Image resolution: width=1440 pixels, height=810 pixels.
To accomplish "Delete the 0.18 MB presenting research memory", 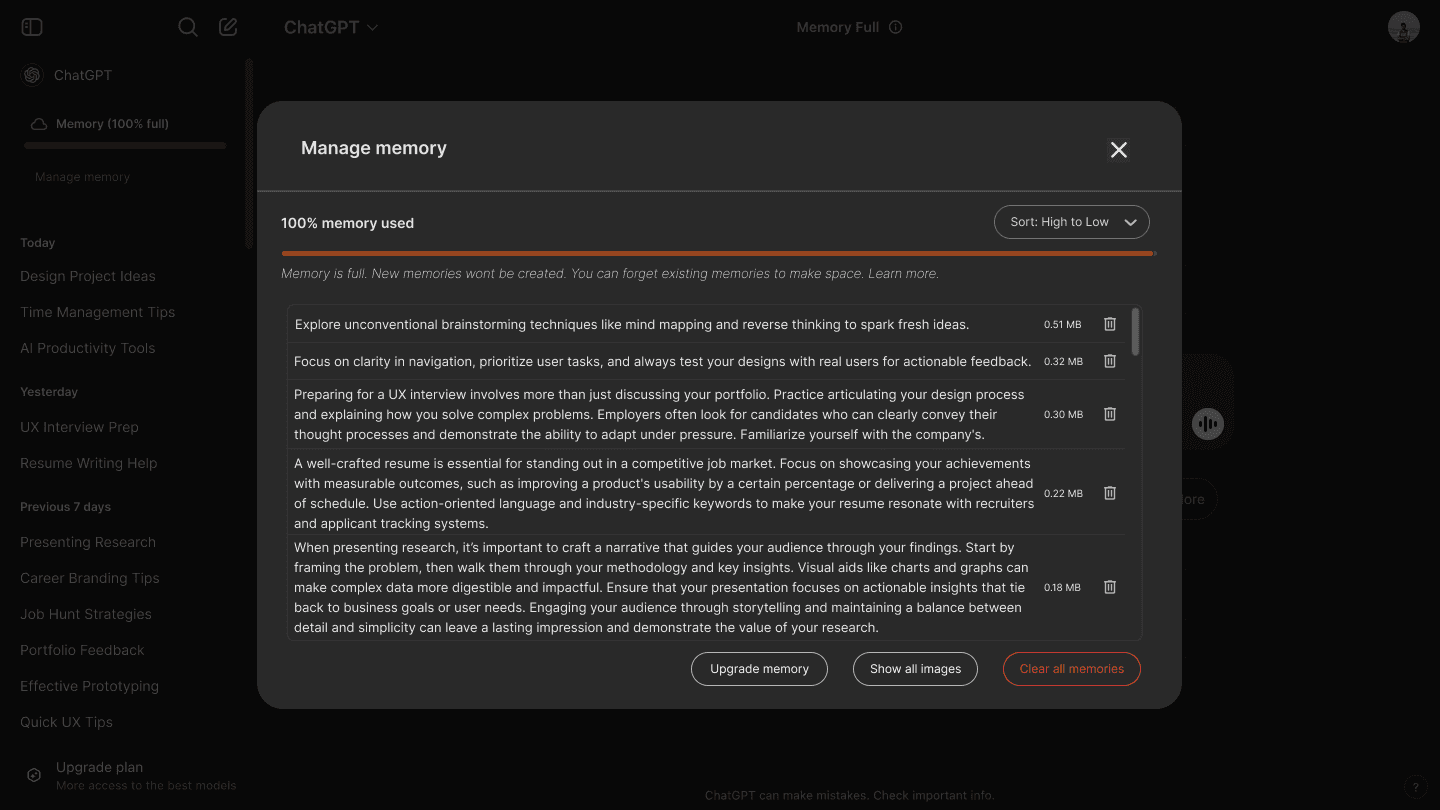I will click(x=1110, y=587).
